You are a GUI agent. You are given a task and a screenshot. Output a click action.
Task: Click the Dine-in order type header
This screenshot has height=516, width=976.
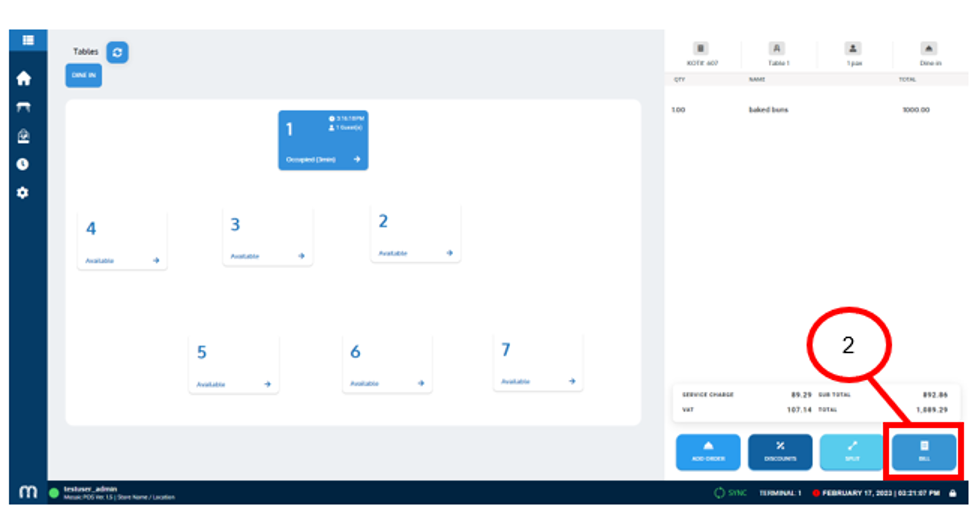click(930, 52)
